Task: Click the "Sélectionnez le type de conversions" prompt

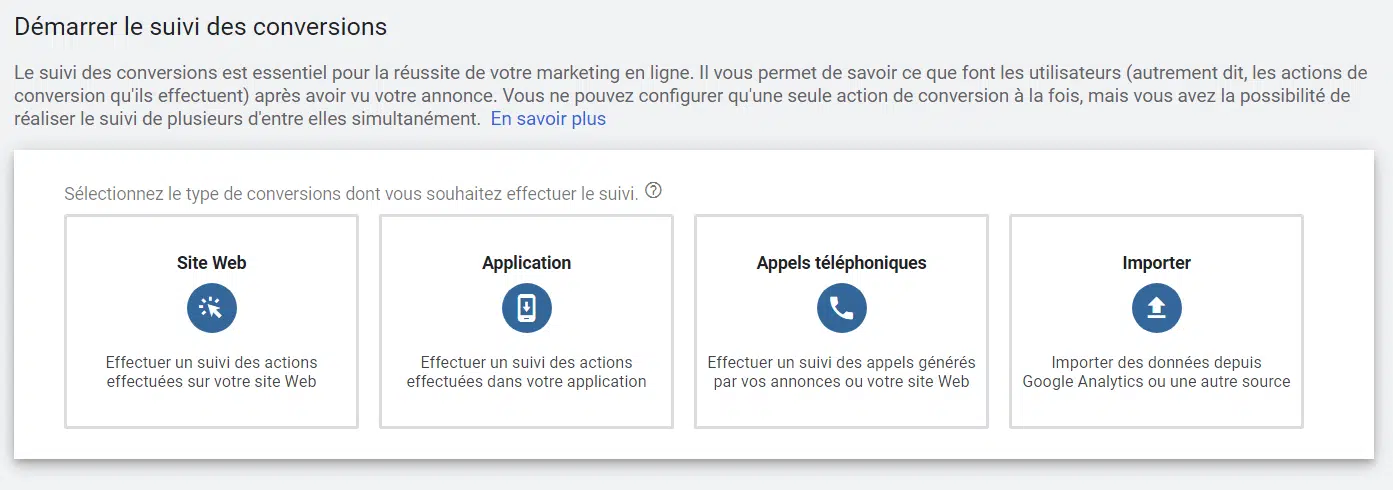Action: pyautogui.click(x=351, y=193)
